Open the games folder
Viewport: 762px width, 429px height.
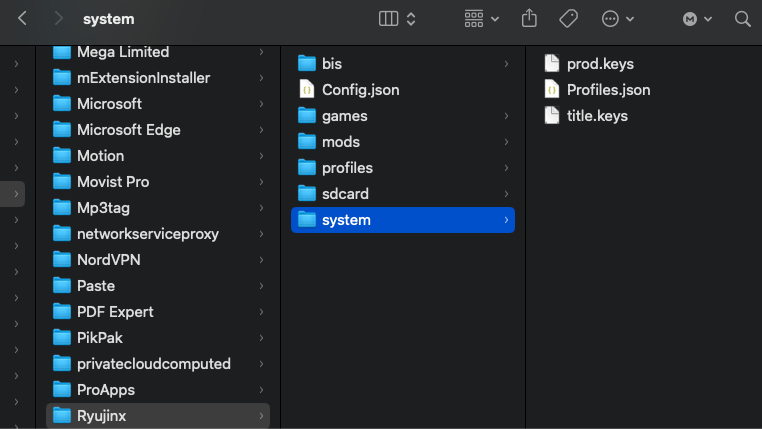coord(345,116)
